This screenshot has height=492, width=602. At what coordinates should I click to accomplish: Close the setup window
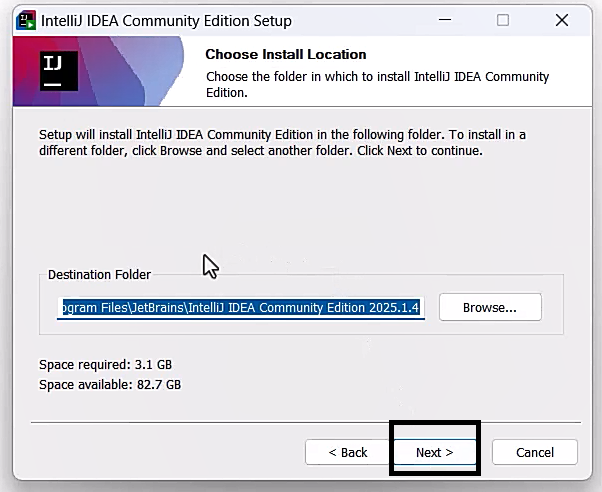[562, 20]
